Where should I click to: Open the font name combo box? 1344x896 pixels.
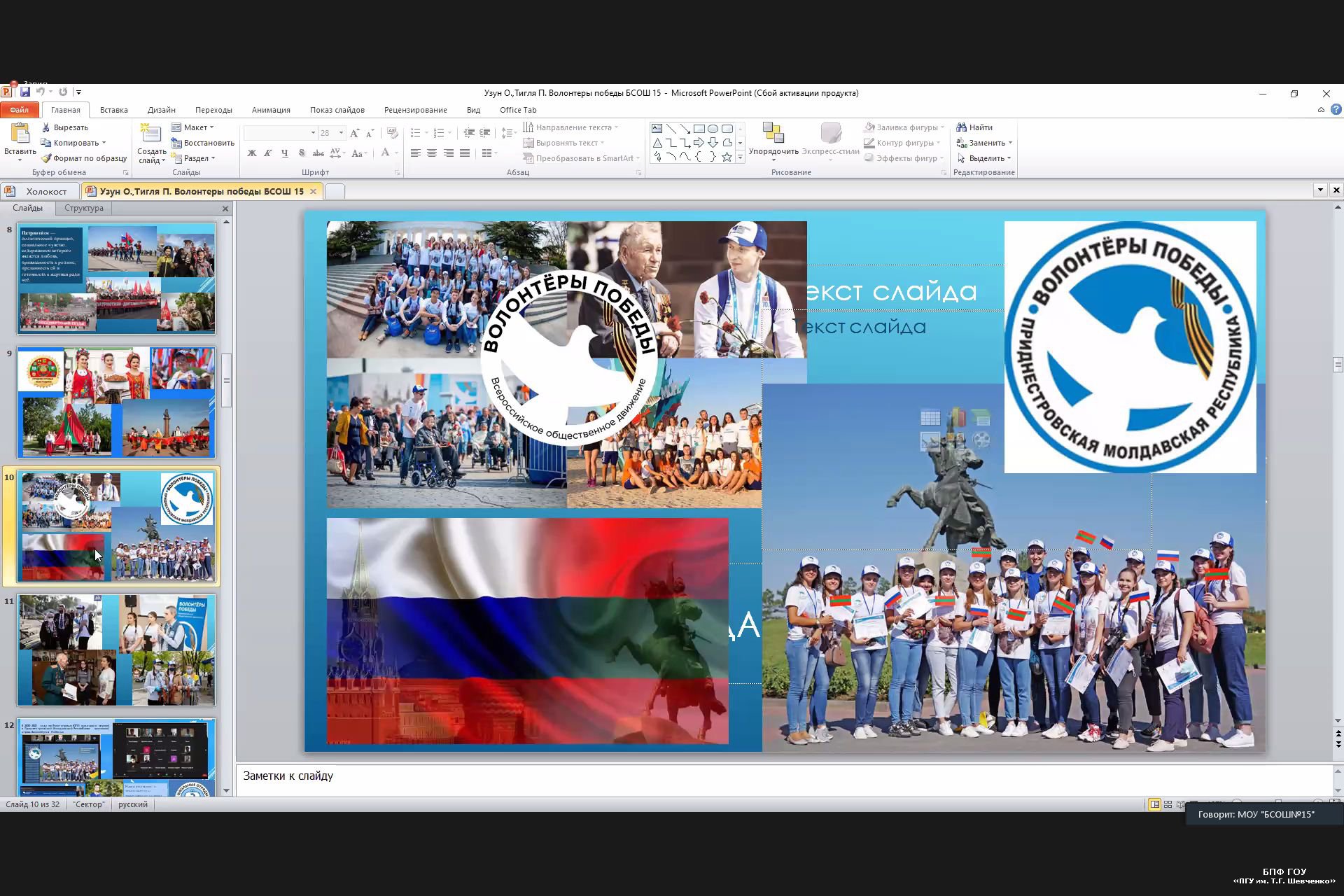click(x=280, y=133)
